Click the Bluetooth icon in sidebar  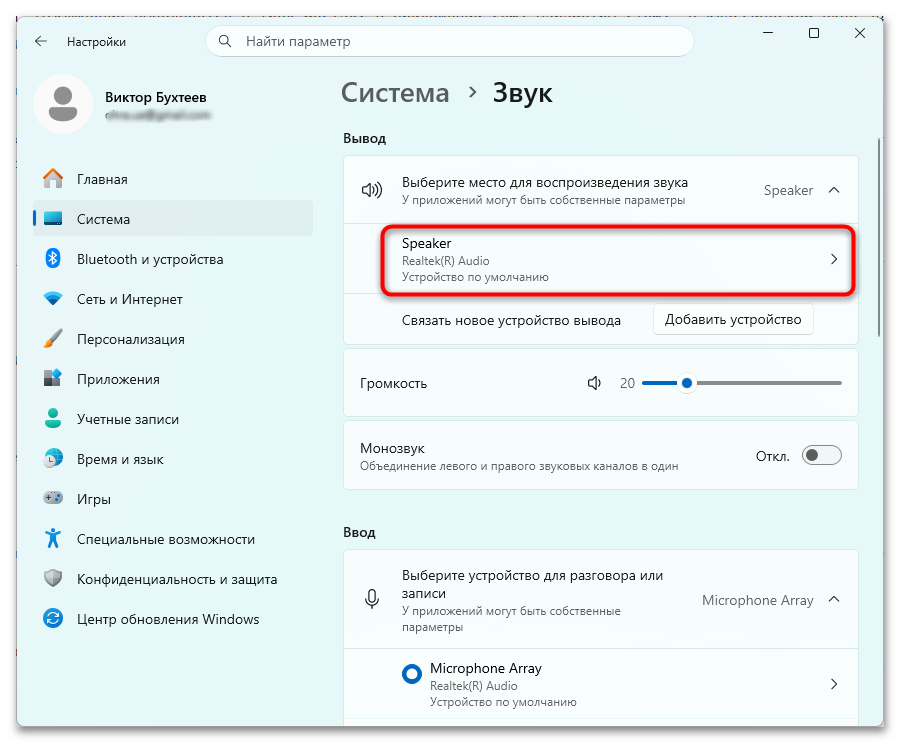click(x=53, y=259)
